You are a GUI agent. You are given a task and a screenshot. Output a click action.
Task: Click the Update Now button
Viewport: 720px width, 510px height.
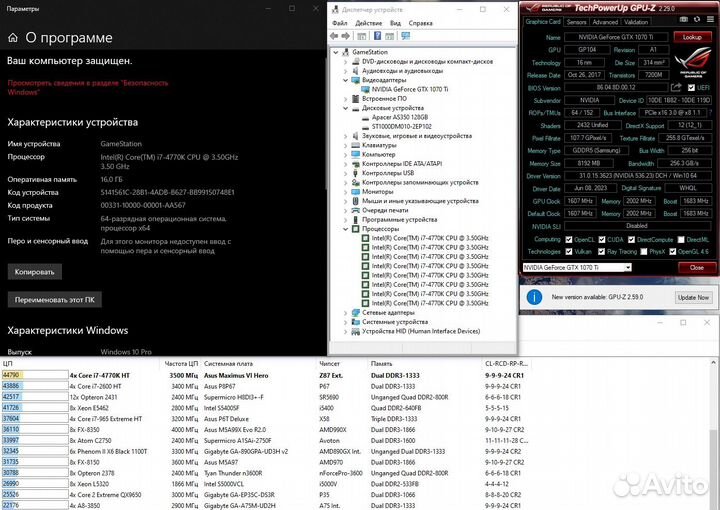[x=693, y=297]
